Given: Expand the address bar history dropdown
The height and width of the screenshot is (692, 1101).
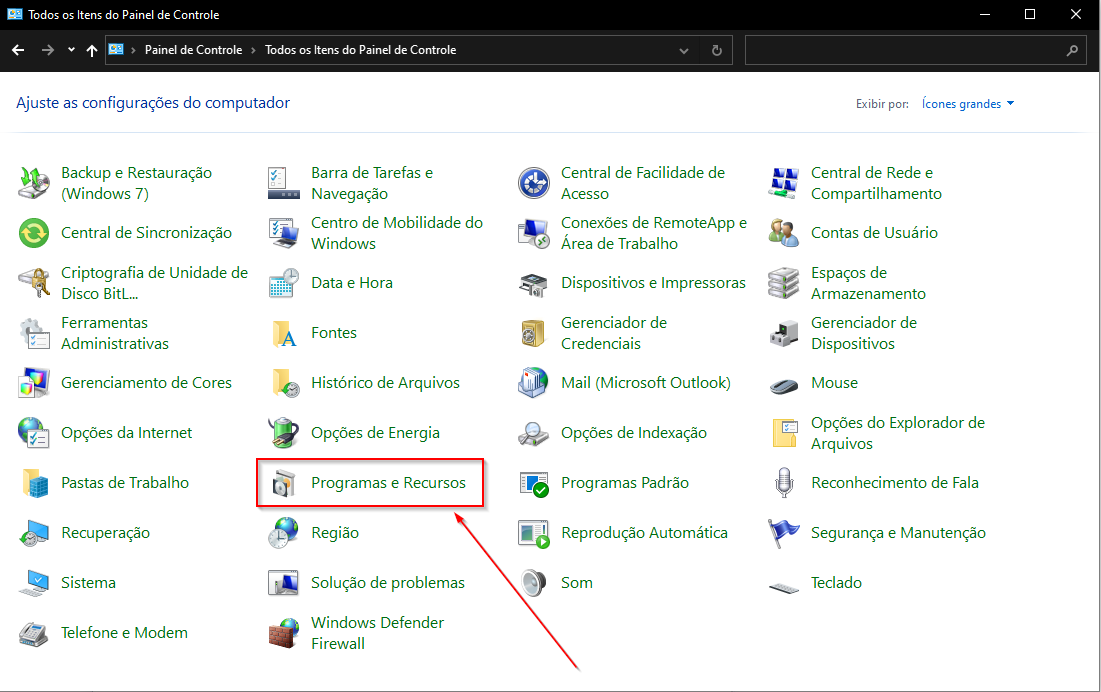Looking at the screenshot, I should point(684,51).
